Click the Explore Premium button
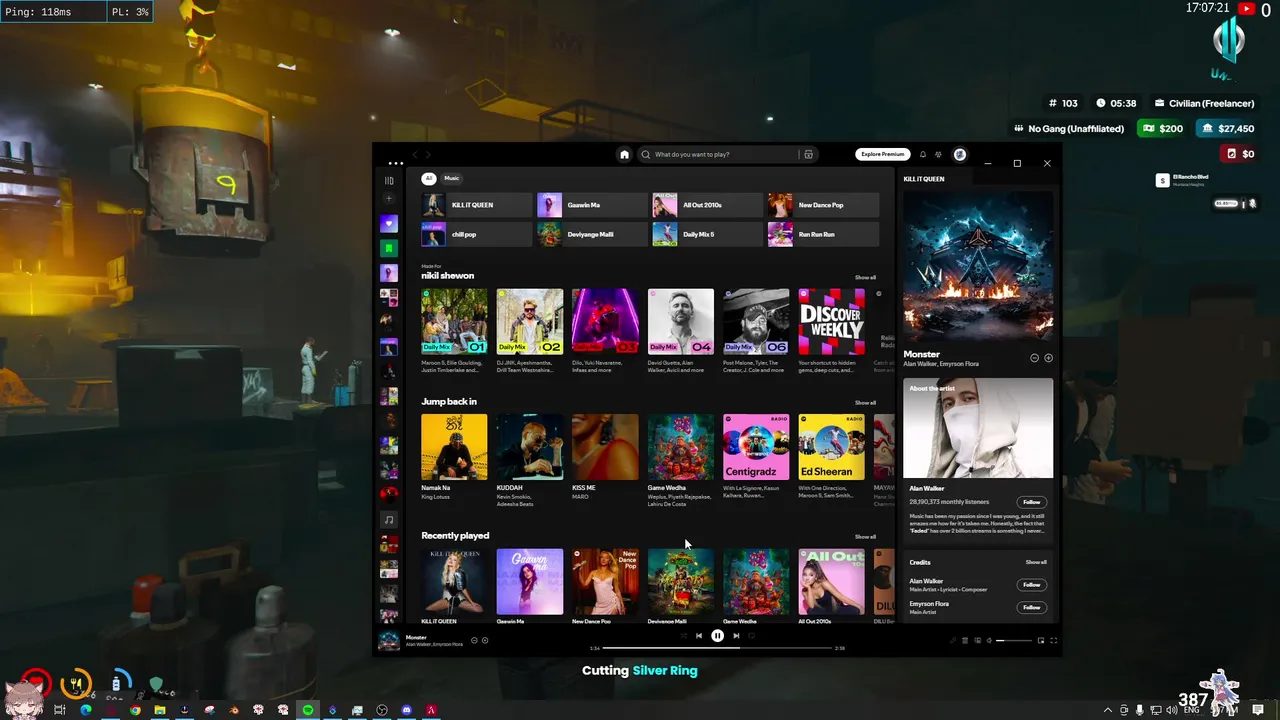 (x=882, y=154)
